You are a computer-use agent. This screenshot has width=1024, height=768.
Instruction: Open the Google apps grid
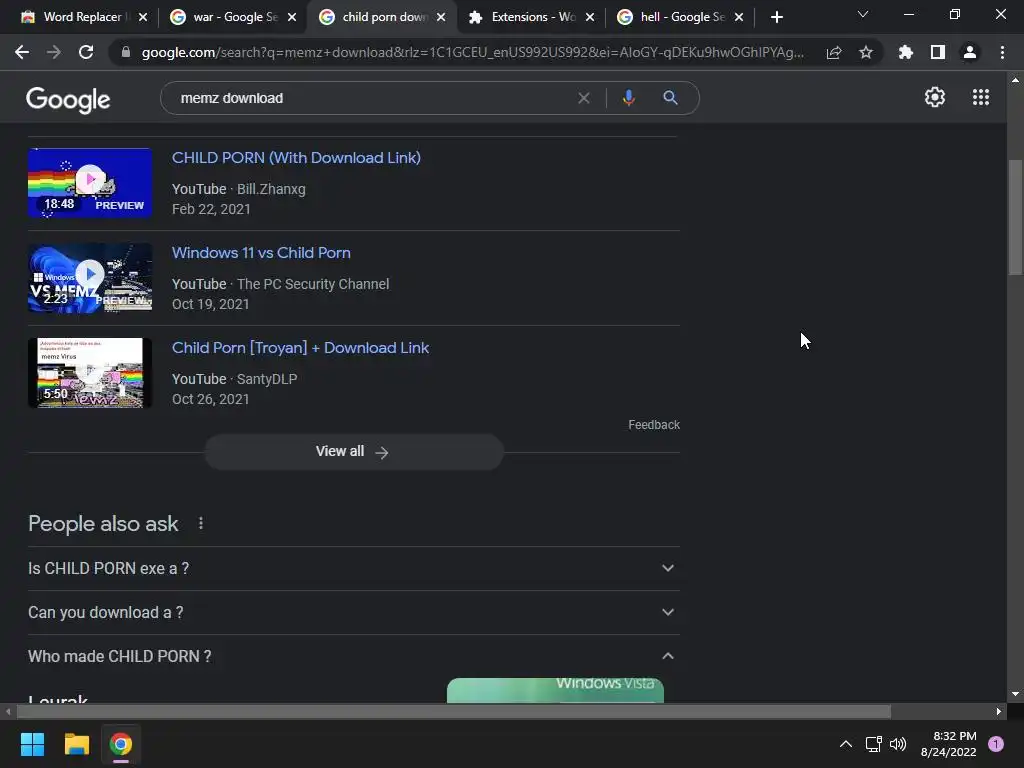(x=981, y=97)
